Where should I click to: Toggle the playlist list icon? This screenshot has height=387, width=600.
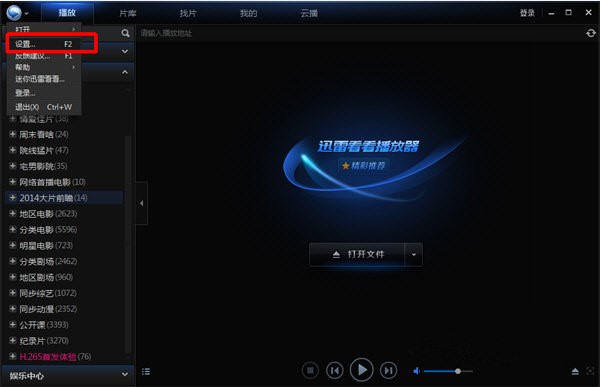[146, 371]
